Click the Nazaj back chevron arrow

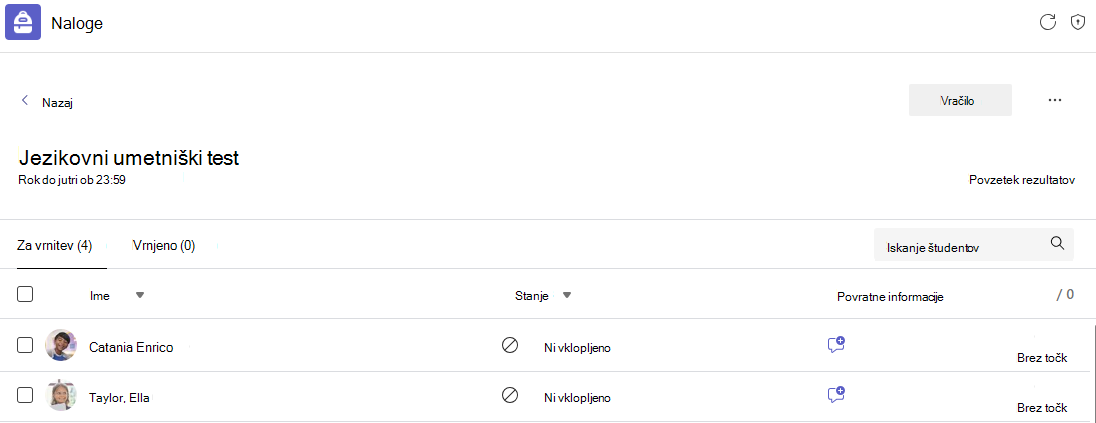[25, 100]
